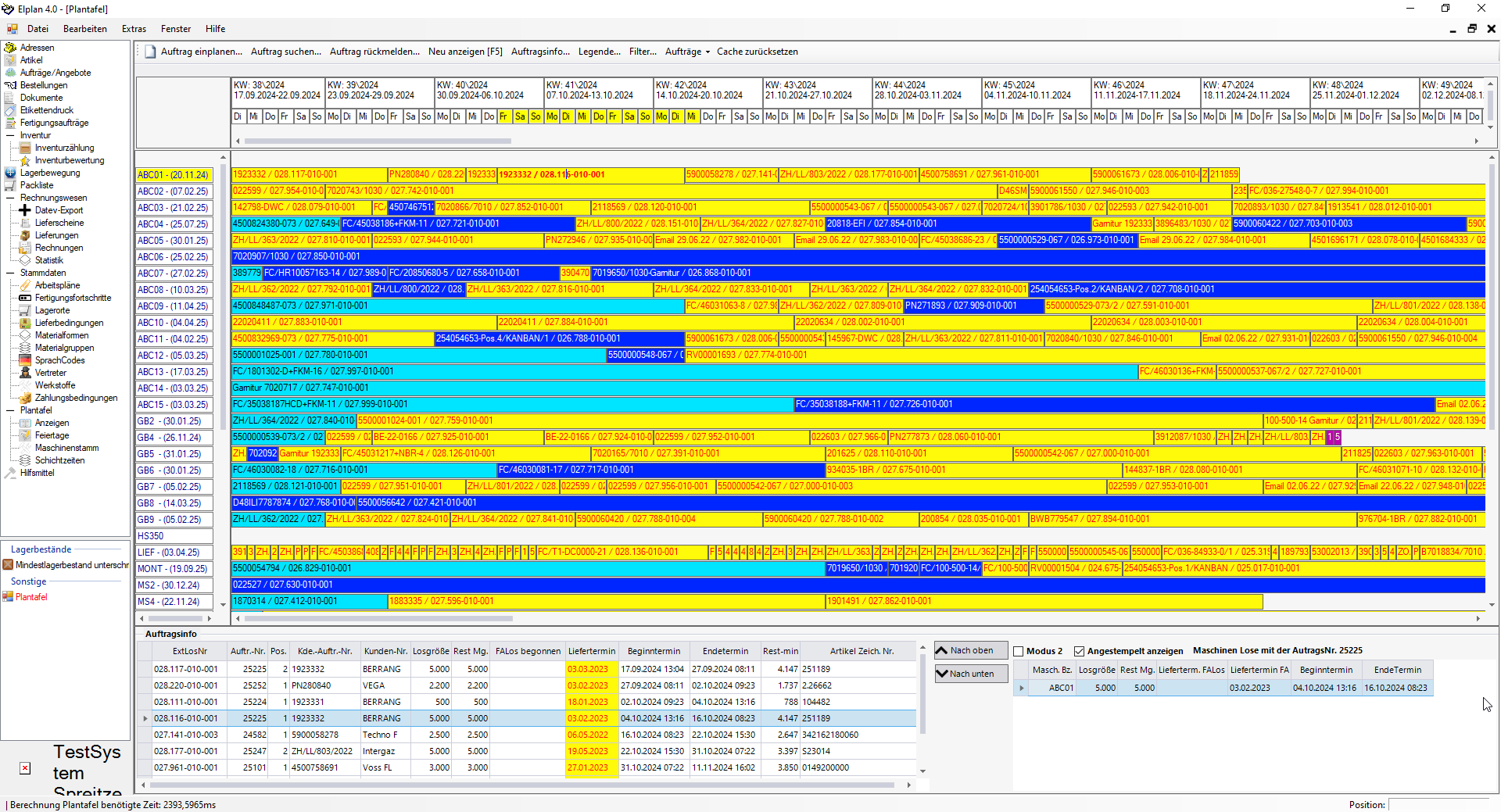Image resolution: width=1501 pixels, height=812 pixels.
Task: Click the Nach oben button
Action: point(971,650)
